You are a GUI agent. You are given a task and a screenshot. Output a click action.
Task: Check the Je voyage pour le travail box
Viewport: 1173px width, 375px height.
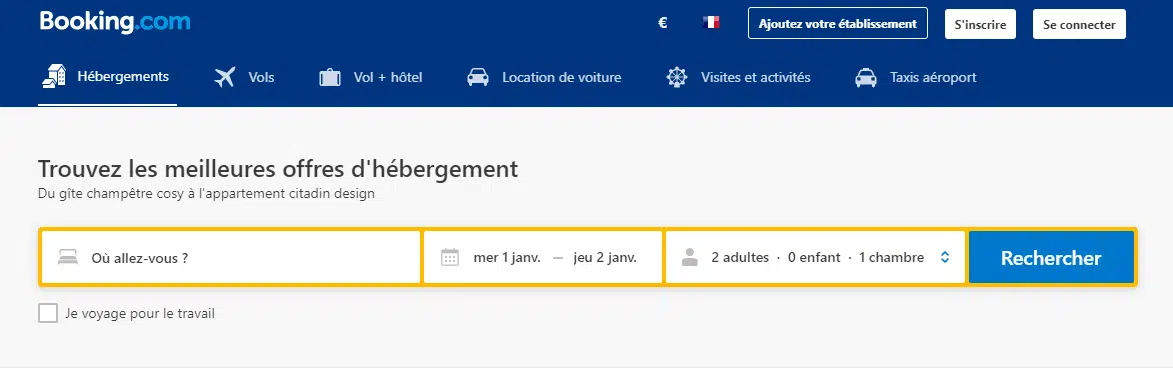[48, 313]
